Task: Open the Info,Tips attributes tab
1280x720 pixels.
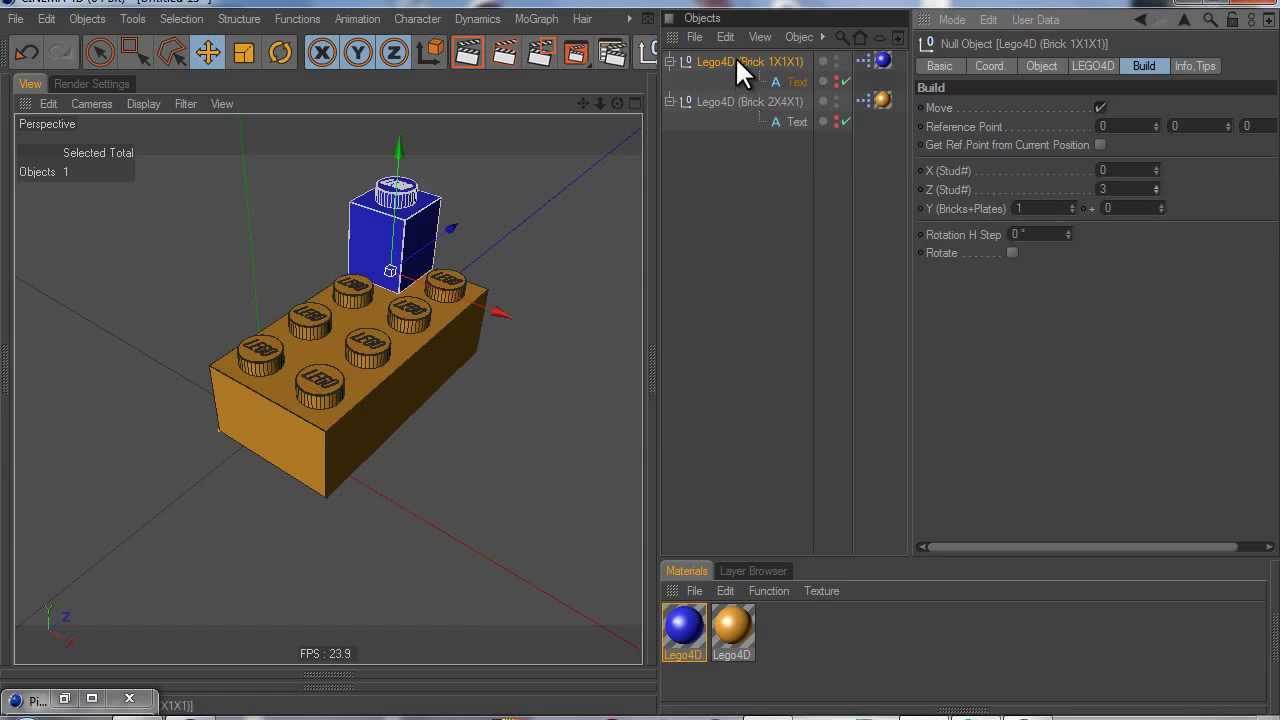Action: pyautogui.click(x=1195, y=66)
